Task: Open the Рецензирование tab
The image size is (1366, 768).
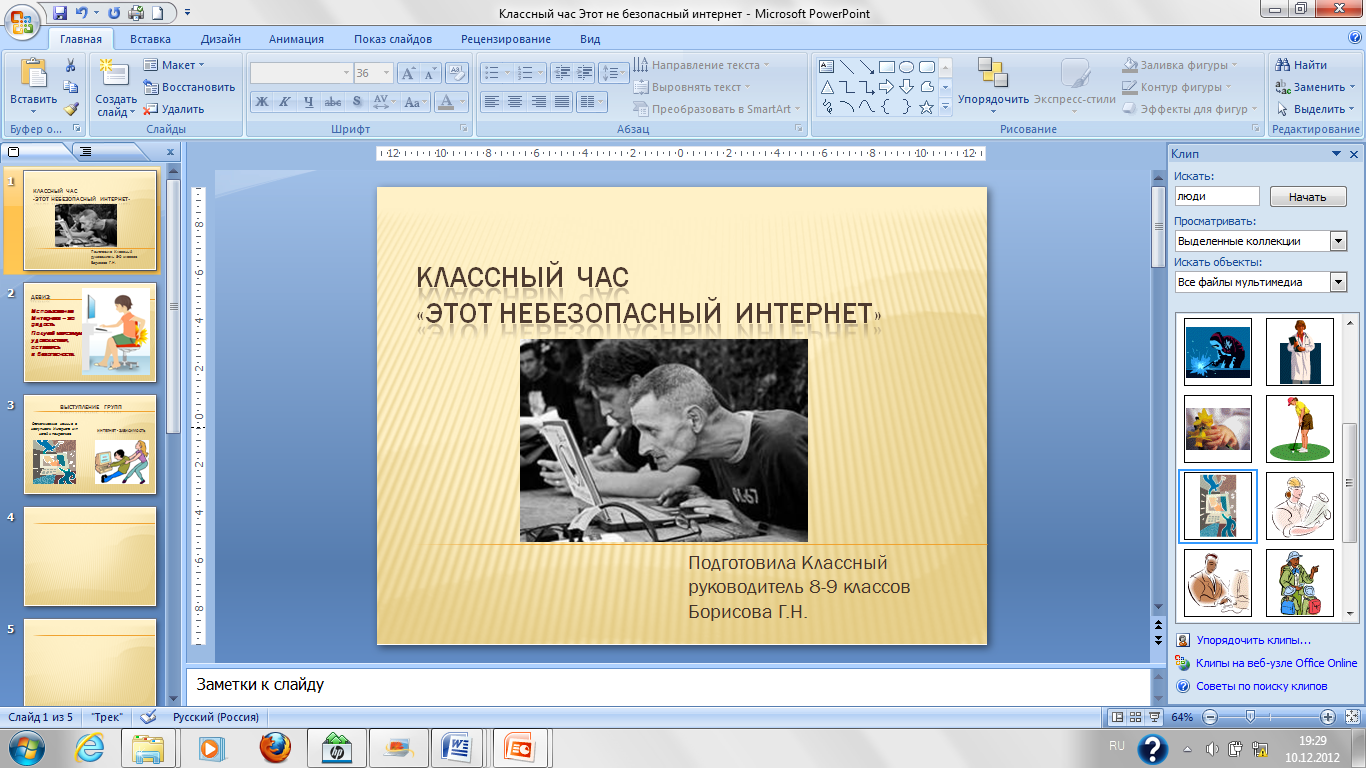Action: click(x=506, y=39)
